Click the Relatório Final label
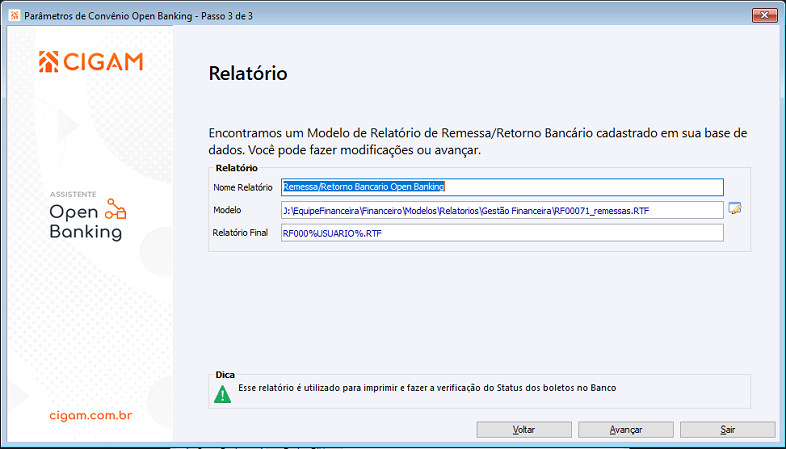The image size is (786, 449). coord(240,233)
